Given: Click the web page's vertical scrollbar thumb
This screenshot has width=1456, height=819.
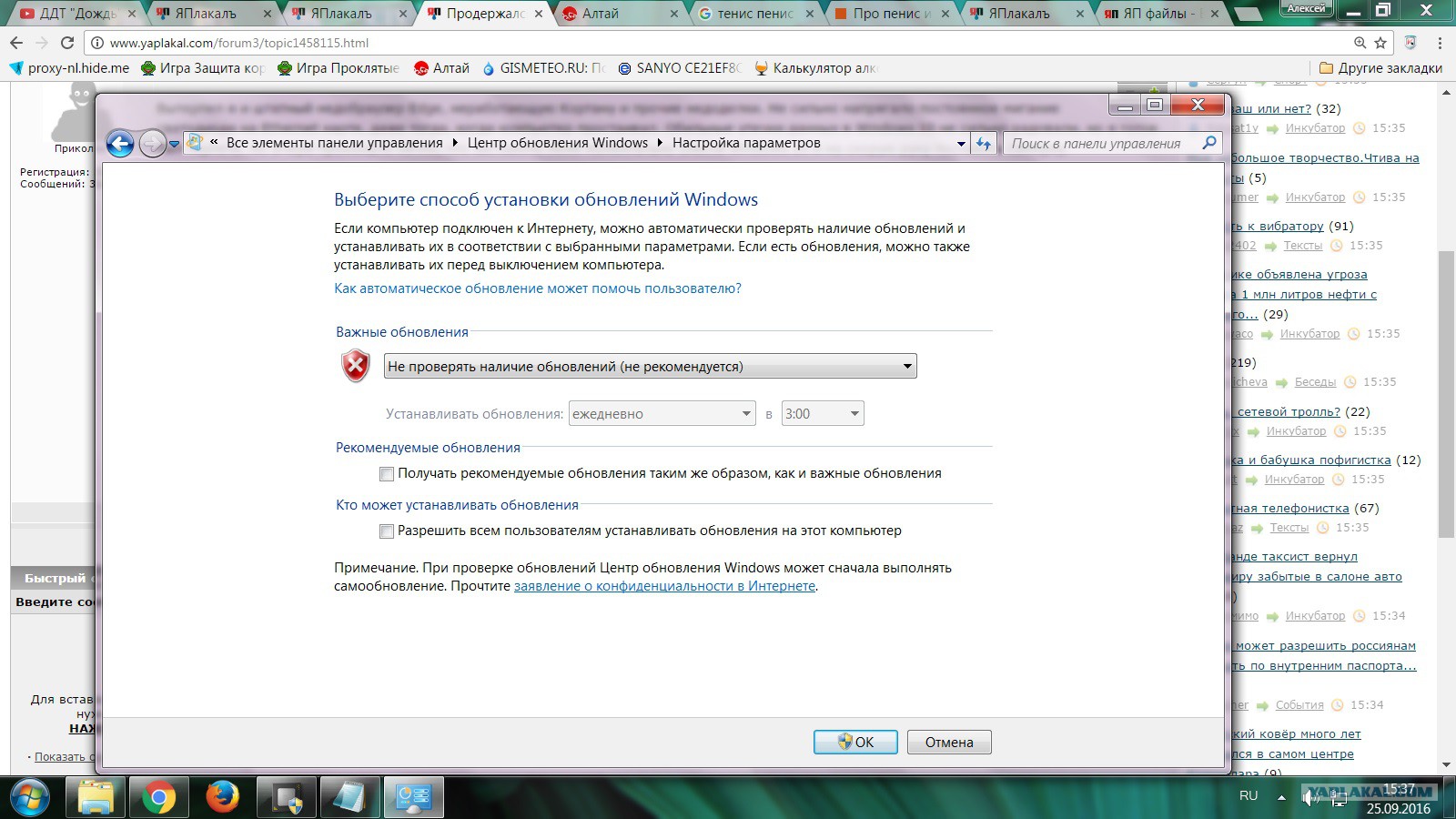Looking at the screenshot, I should 1446,393.
